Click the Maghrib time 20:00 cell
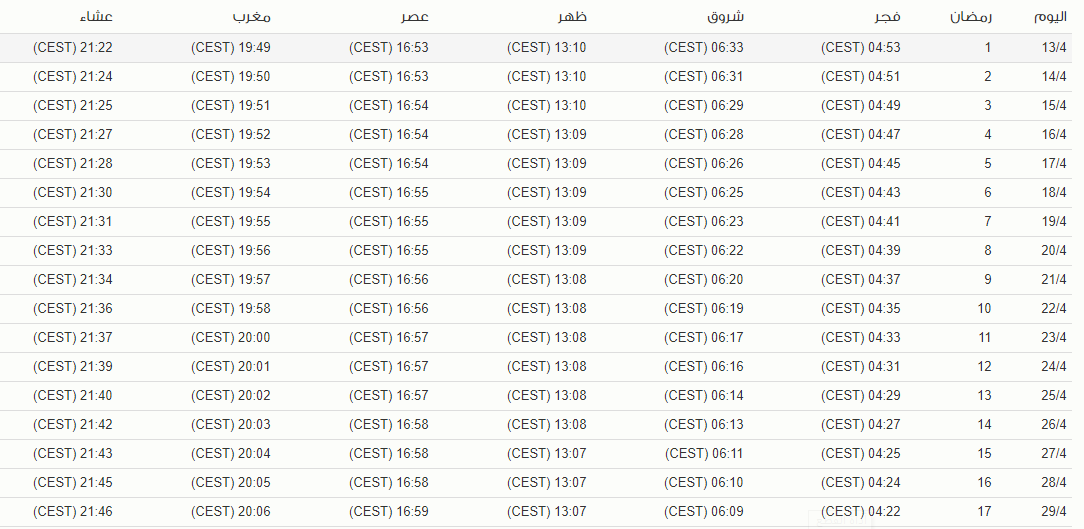This screenshot has width=1084, height=529. [230, 337]
